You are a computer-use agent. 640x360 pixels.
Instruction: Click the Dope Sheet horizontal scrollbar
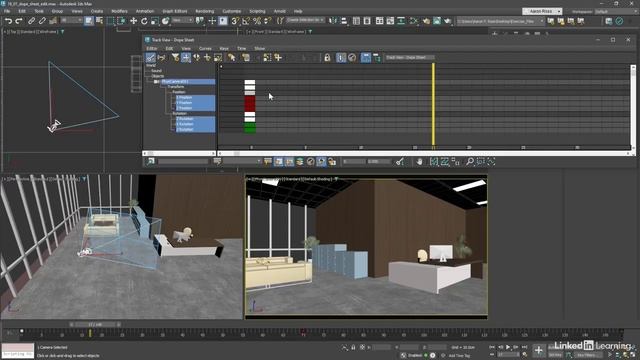coord(424,153)
